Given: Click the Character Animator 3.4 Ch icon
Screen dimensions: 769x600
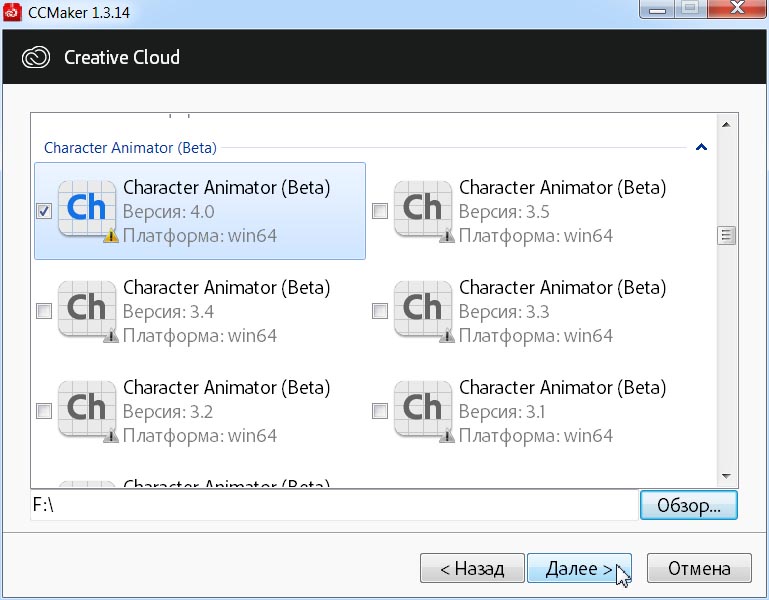Looking at the screenshot, I should [87, 308].
